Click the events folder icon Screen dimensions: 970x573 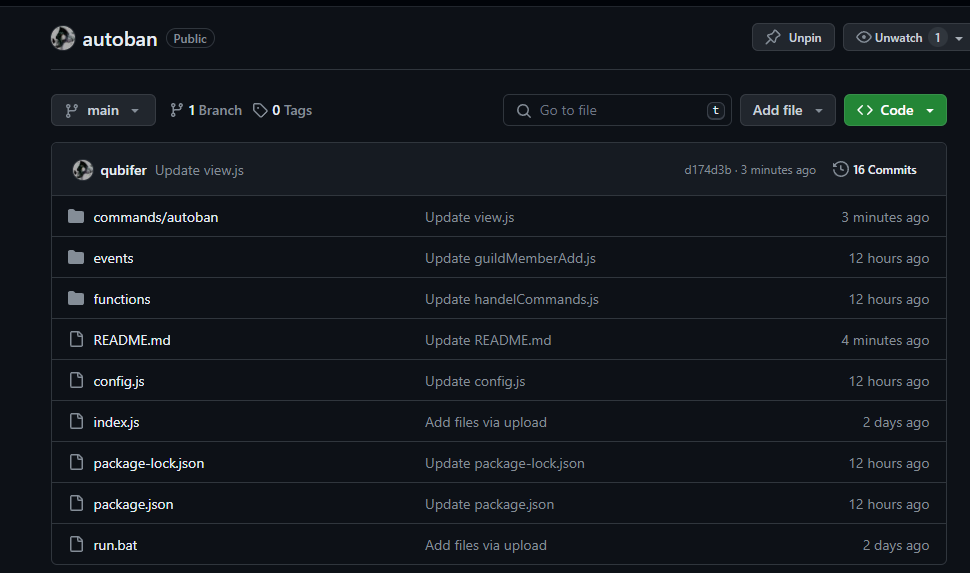pyautogui.click(x=76, y=258)
